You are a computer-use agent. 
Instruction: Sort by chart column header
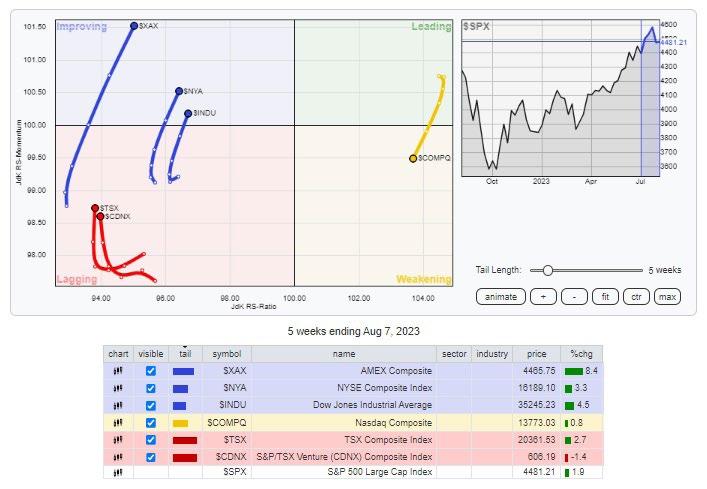(118, 354)
